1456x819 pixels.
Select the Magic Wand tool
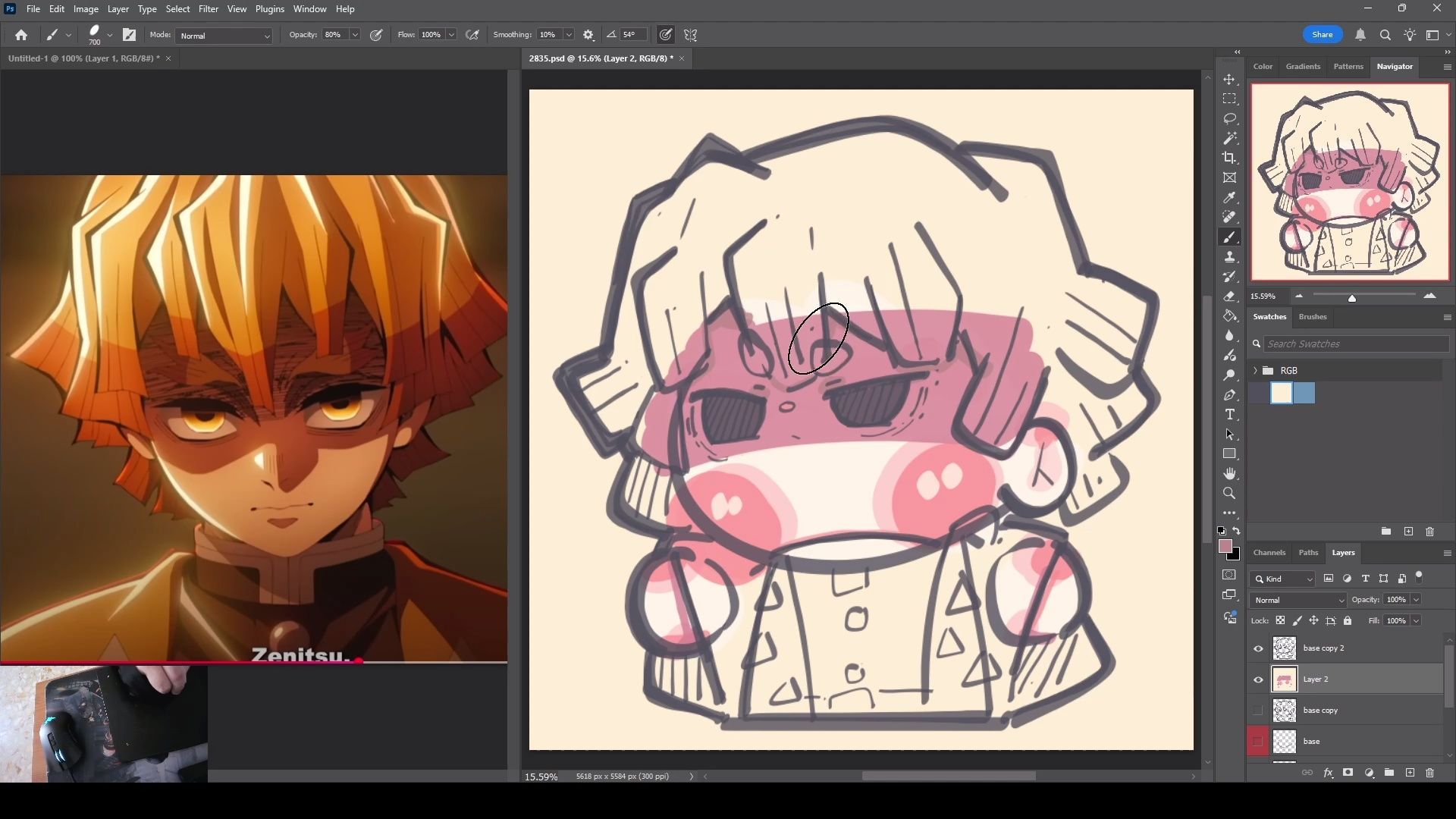pos(1229,139)
